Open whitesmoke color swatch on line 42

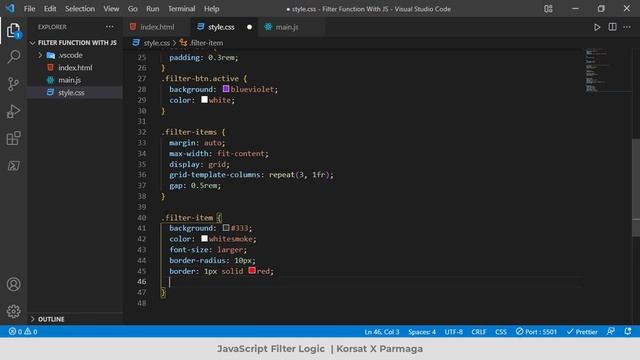tap(204, 238)
